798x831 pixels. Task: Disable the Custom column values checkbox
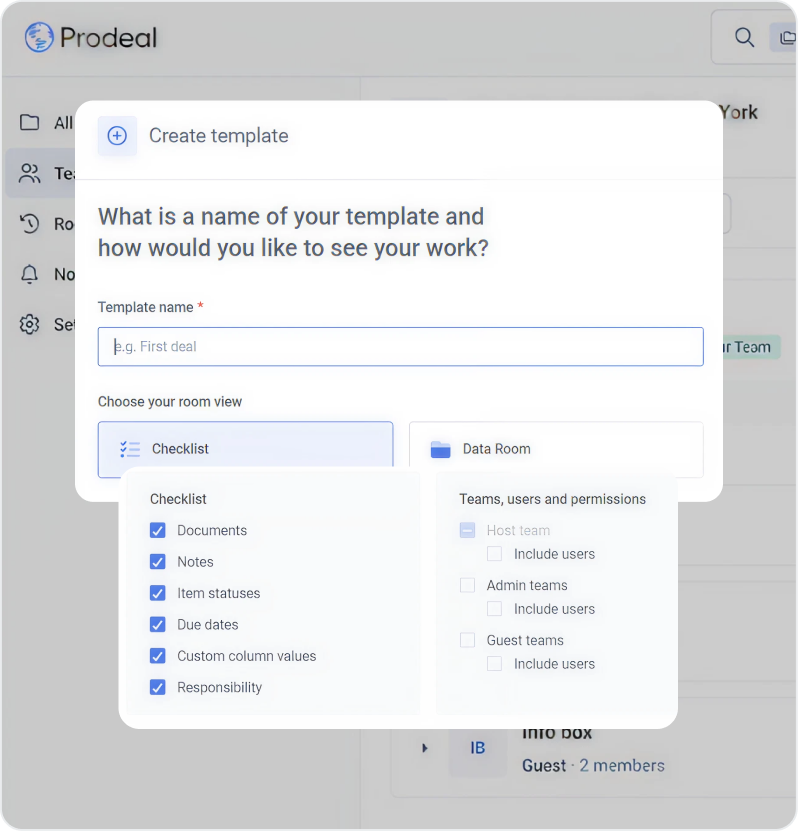coord(158,656)
